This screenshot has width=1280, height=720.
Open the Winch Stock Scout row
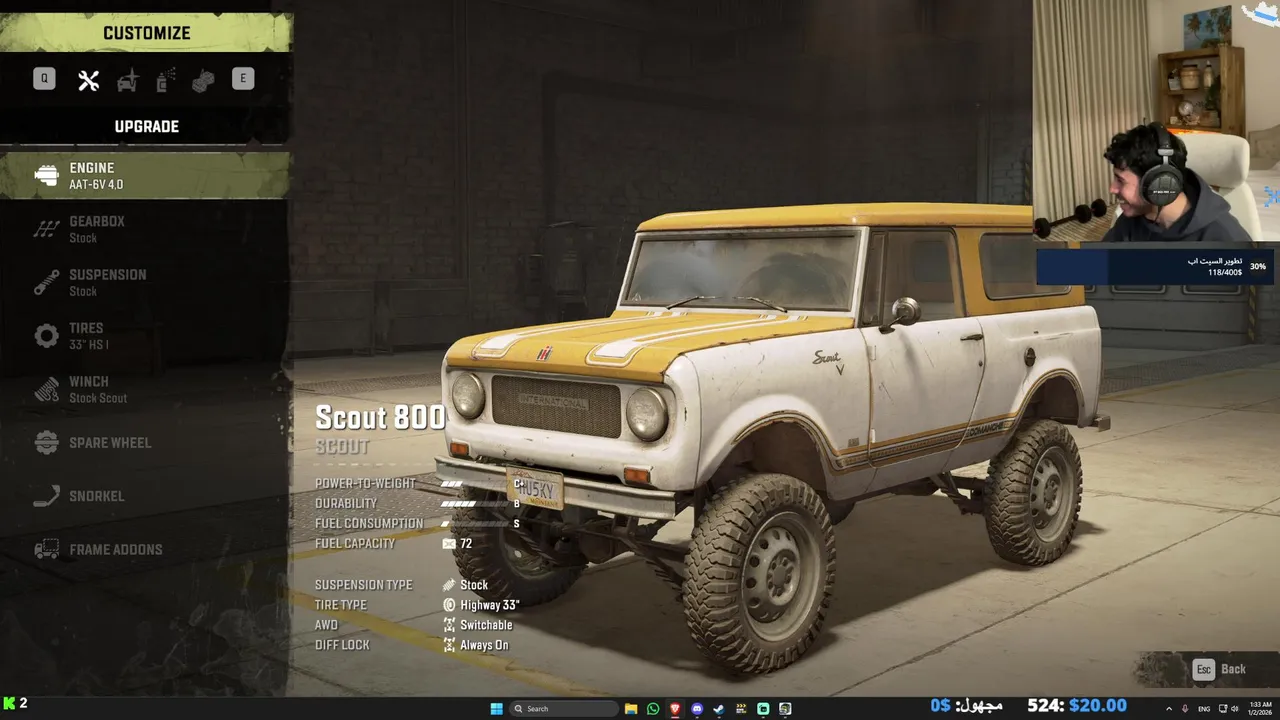(146, 389)
